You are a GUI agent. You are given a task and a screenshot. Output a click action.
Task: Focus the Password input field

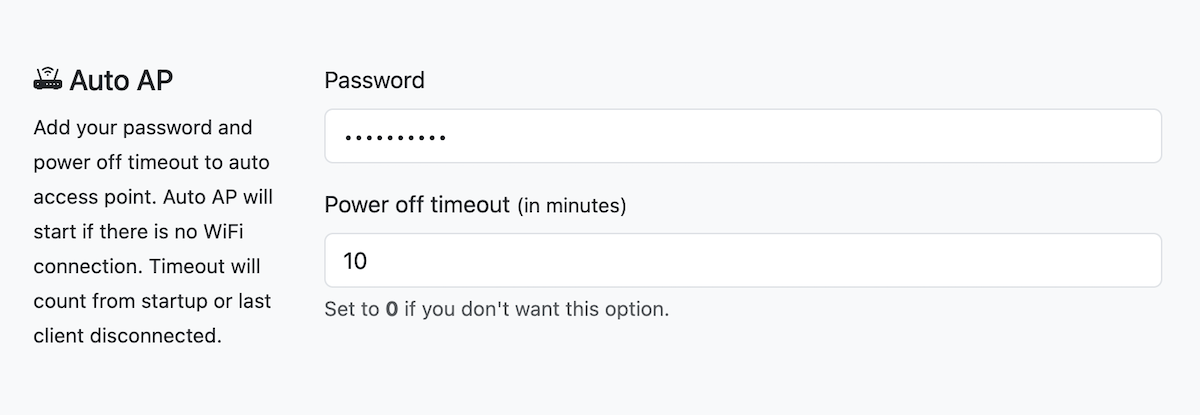click(x=742, y=136)
